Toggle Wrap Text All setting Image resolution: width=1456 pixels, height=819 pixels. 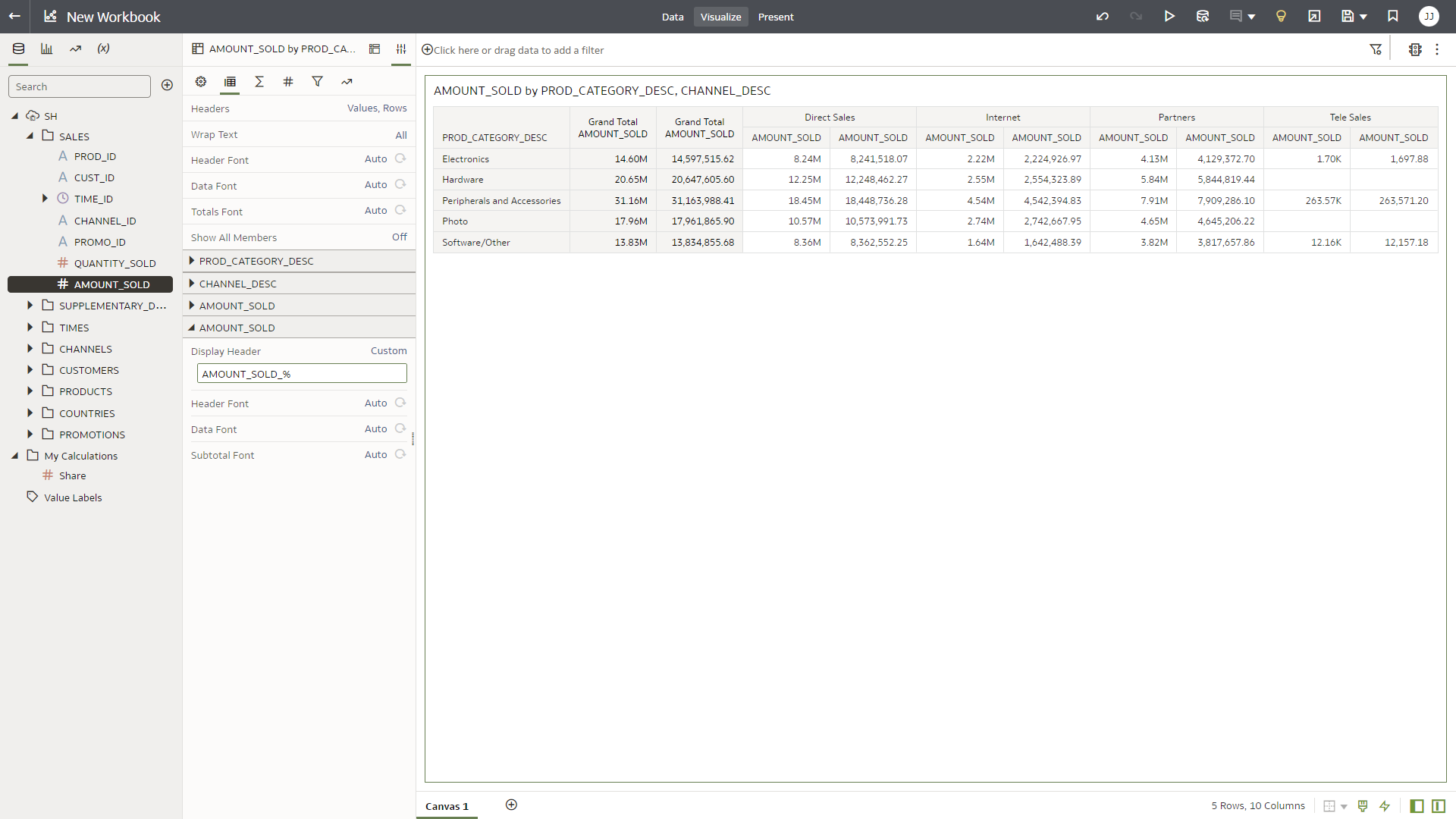[400, 135]
